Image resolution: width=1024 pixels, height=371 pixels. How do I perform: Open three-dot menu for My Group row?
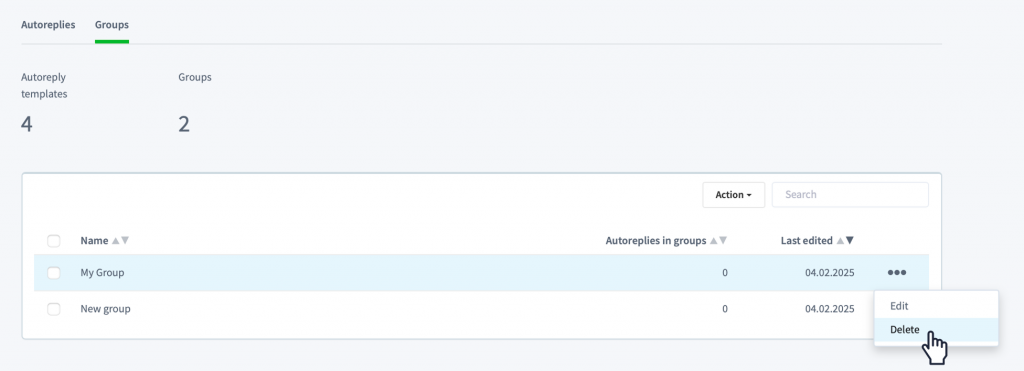coord(897,272)
